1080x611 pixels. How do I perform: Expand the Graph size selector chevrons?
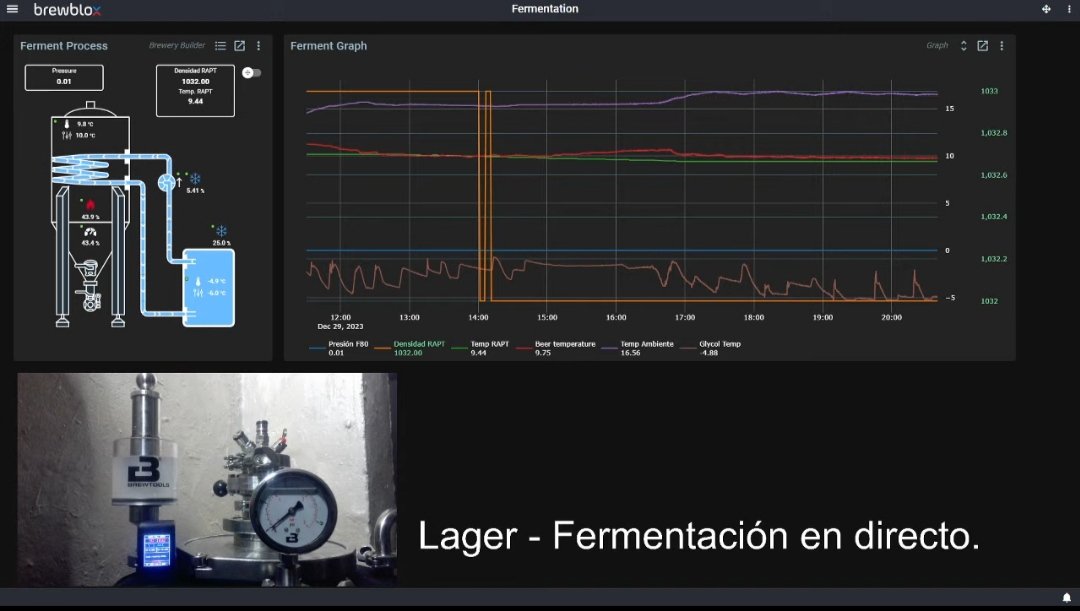(963, 45)
